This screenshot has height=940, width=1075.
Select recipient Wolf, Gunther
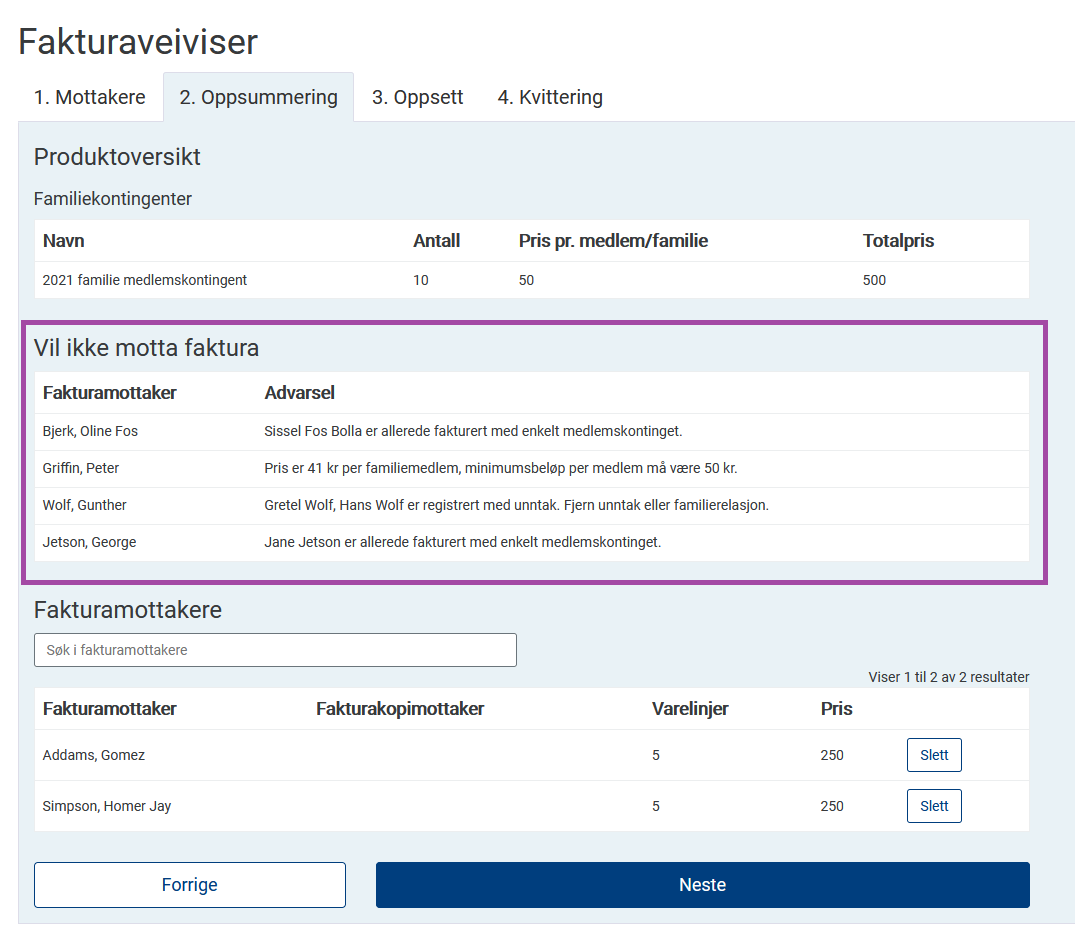(x=84, y=505)
